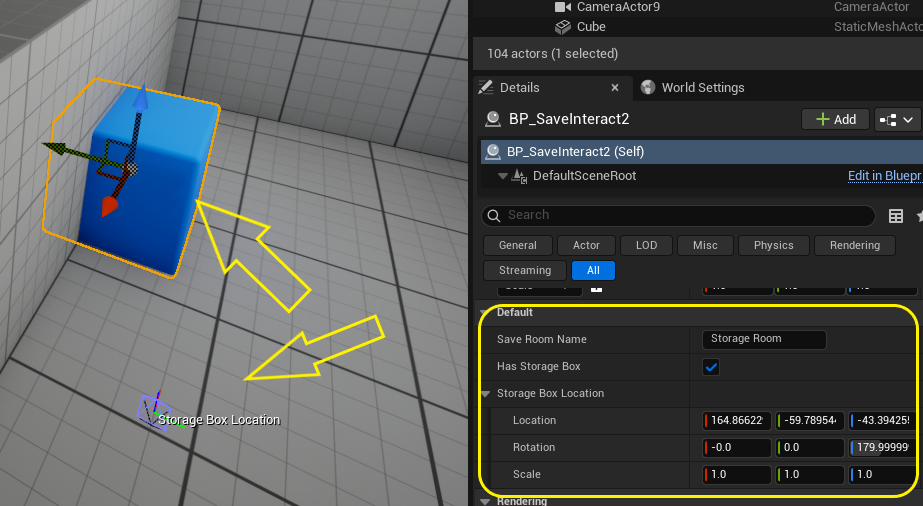Switch to the World Settings tab
The height and width of the screenshot is (506, 923).
coord(702,87)
